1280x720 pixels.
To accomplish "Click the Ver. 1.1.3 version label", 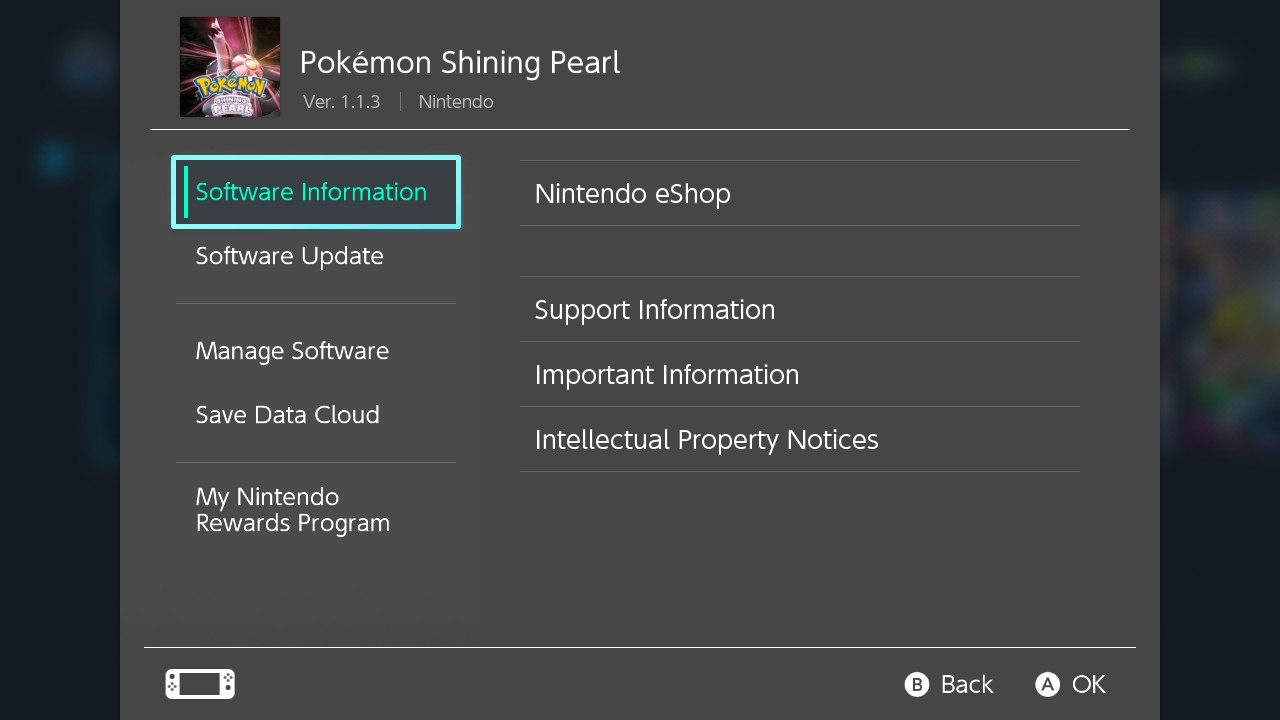I will point(342,102).
